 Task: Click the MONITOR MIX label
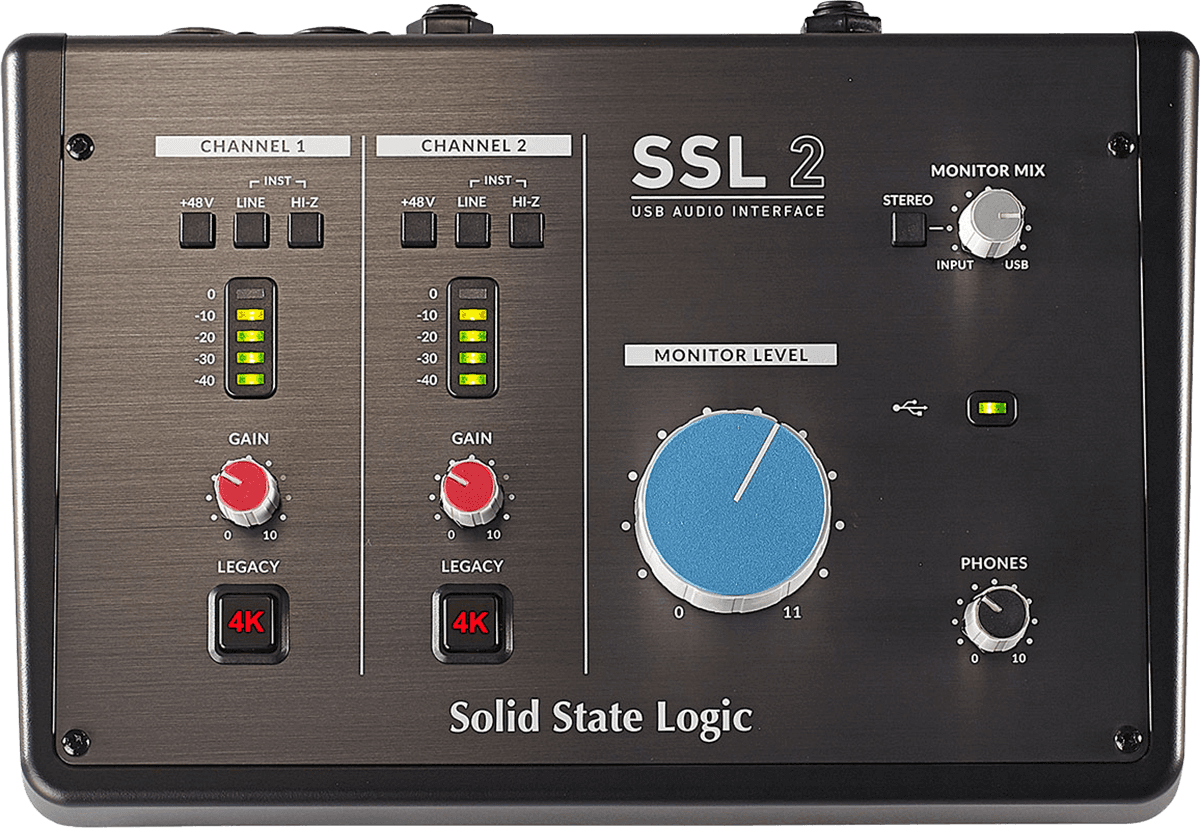coord(988,171)
